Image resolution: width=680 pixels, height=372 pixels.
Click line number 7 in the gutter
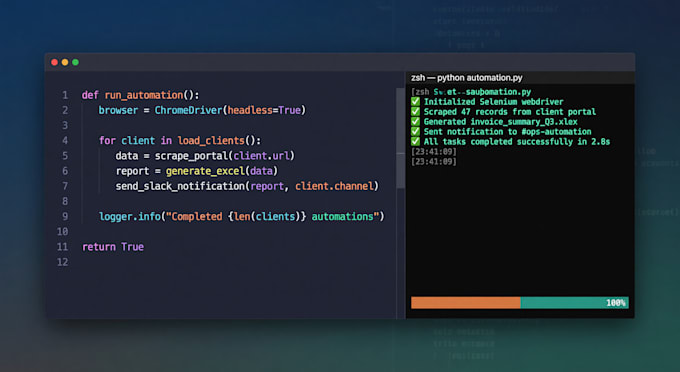tap(65, 186)
